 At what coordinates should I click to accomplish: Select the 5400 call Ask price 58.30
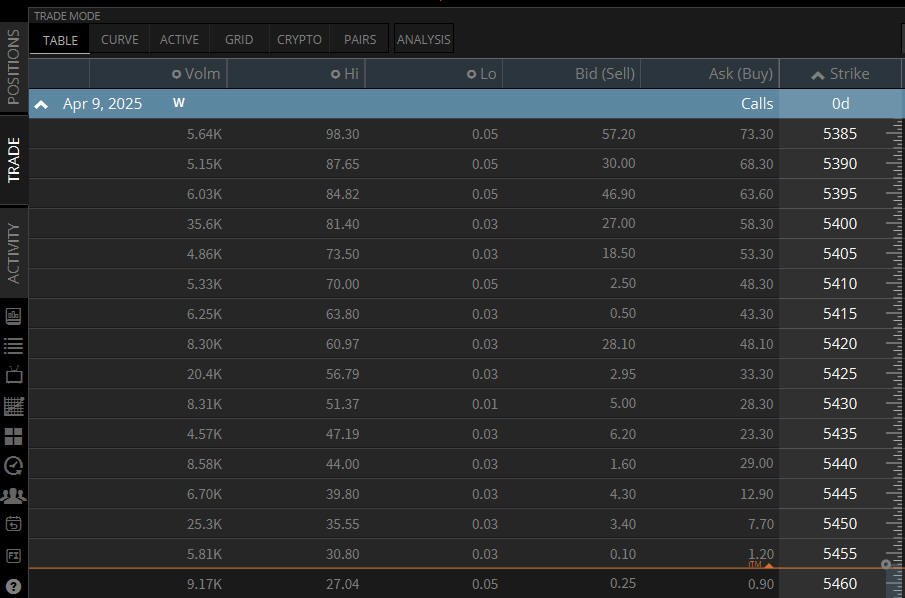[757, 224]
